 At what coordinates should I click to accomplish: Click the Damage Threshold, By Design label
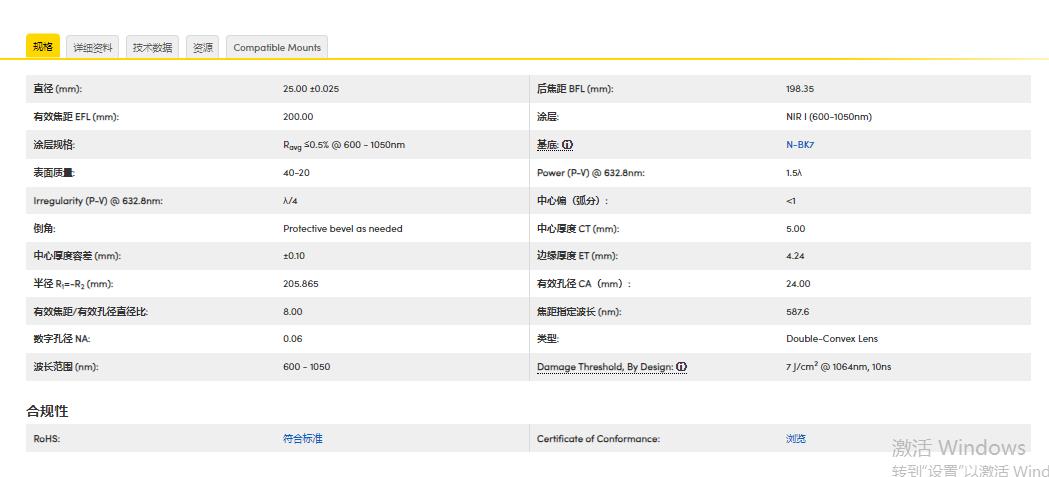[604, 367]
